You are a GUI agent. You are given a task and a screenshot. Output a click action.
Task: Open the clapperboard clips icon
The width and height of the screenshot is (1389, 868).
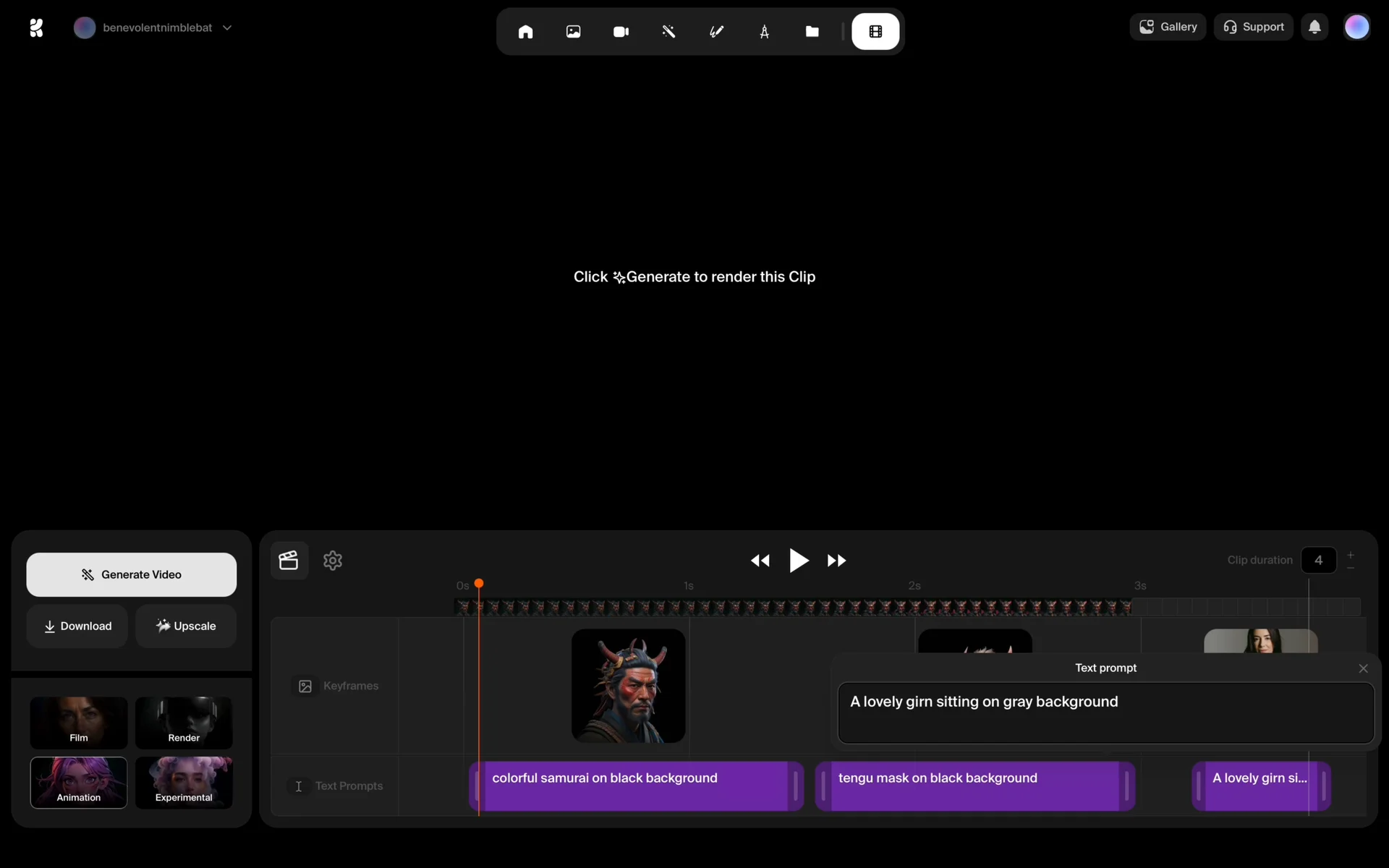289,561
